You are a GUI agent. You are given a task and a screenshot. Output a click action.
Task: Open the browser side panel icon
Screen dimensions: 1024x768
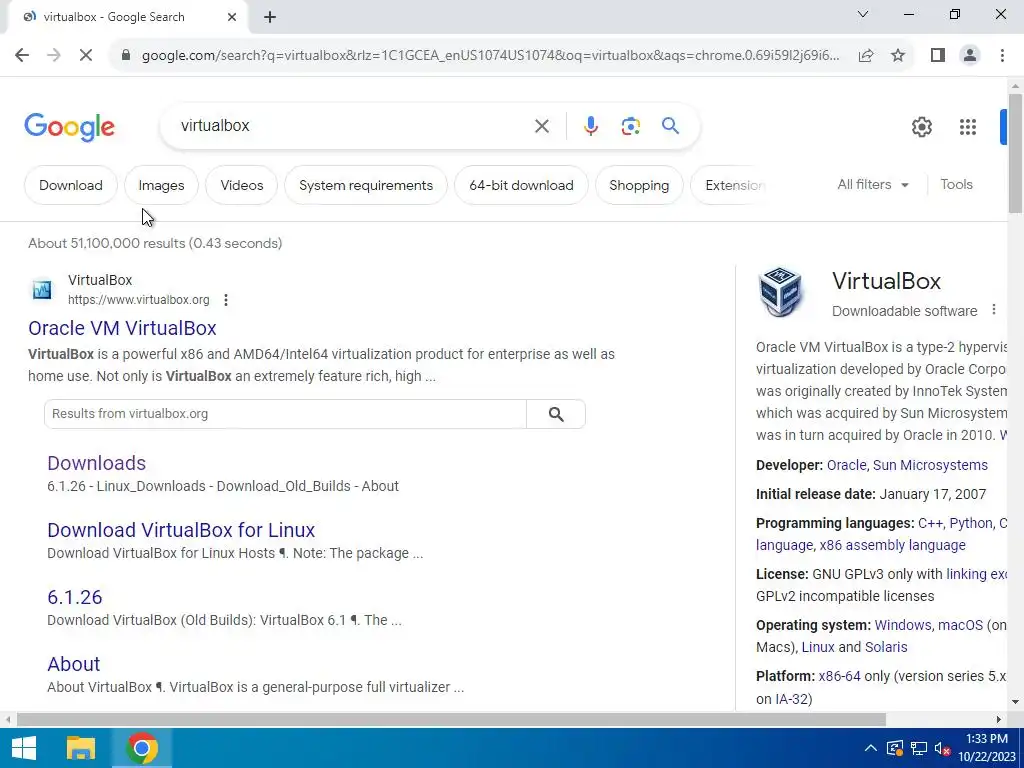point(938,56)
